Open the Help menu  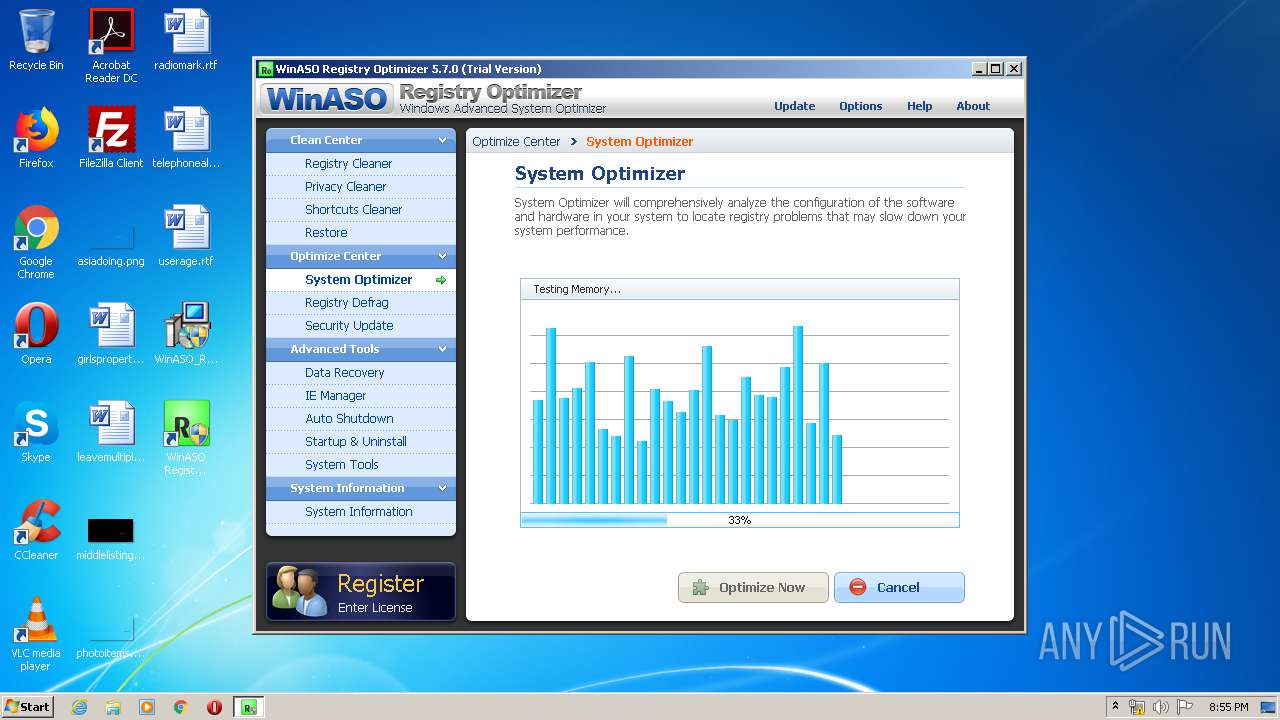tap(919, 106)
